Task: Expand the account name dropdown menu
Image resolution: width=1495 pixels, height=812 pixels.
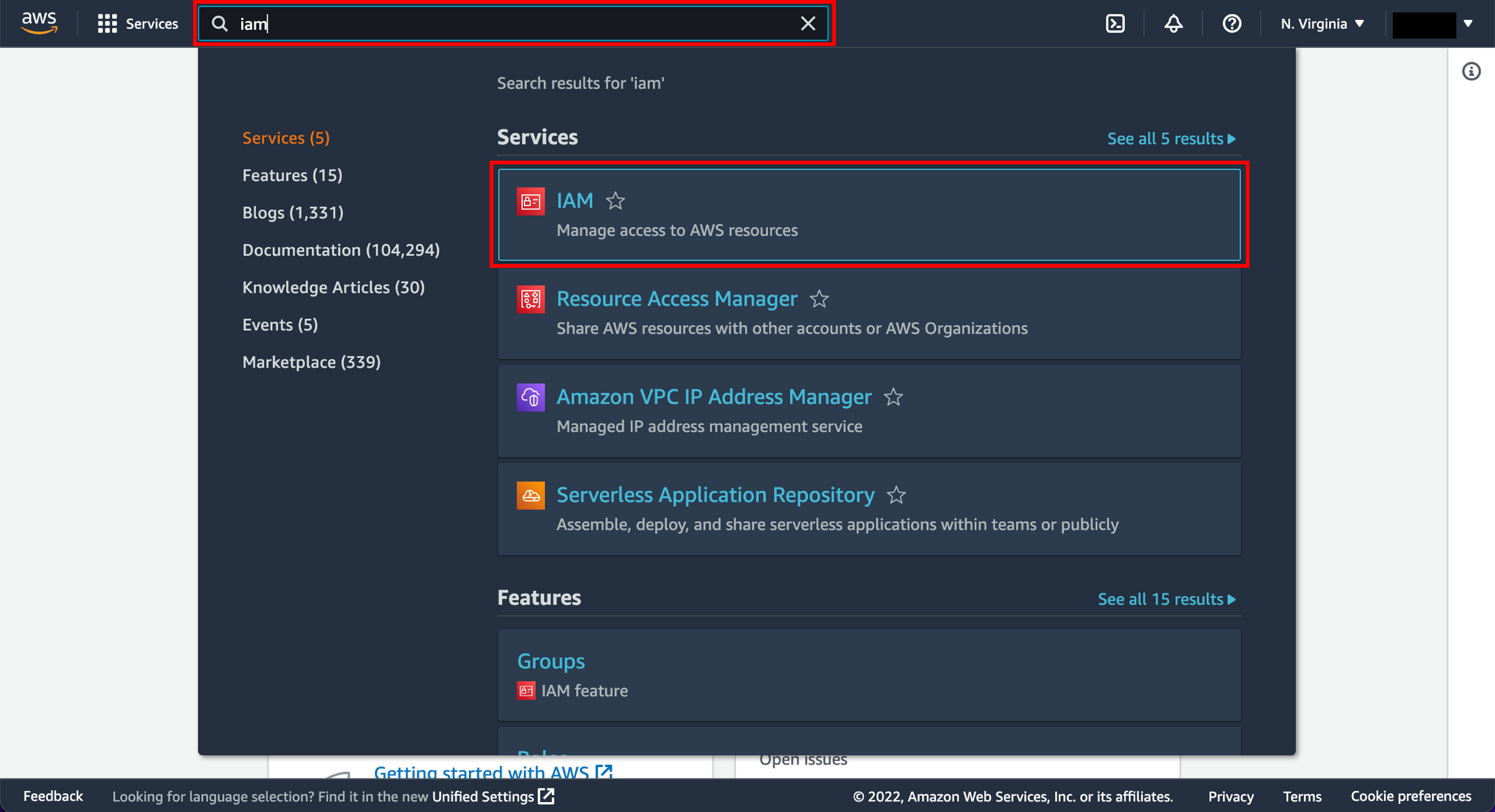Action: pos(1436,23)
